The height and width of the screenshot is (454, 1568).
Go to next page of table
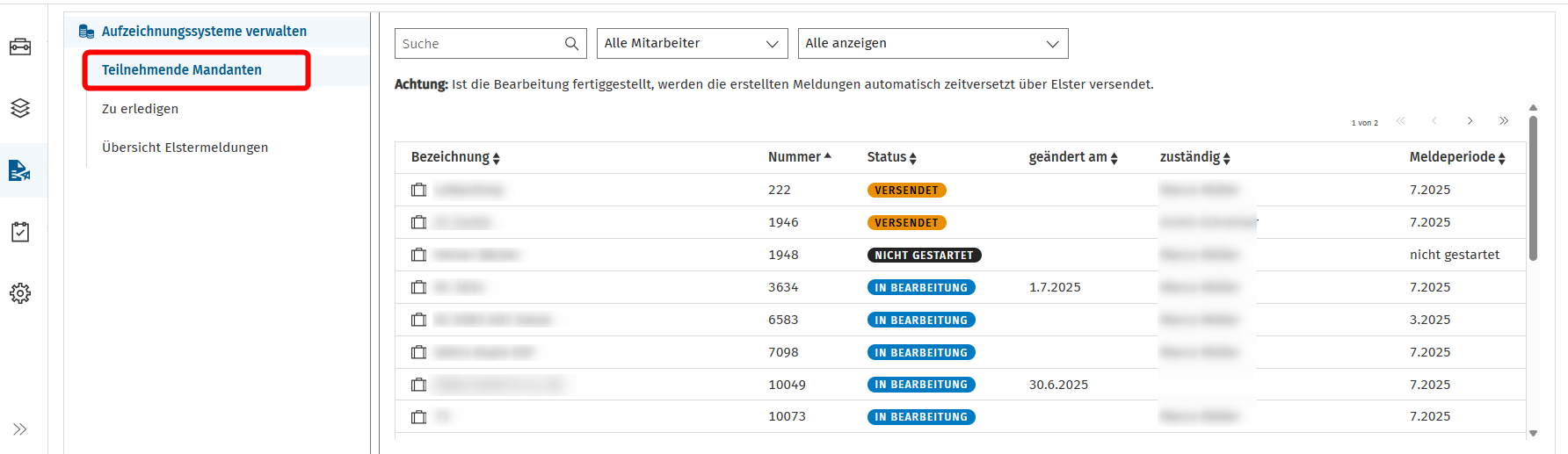pos(1470,121)
